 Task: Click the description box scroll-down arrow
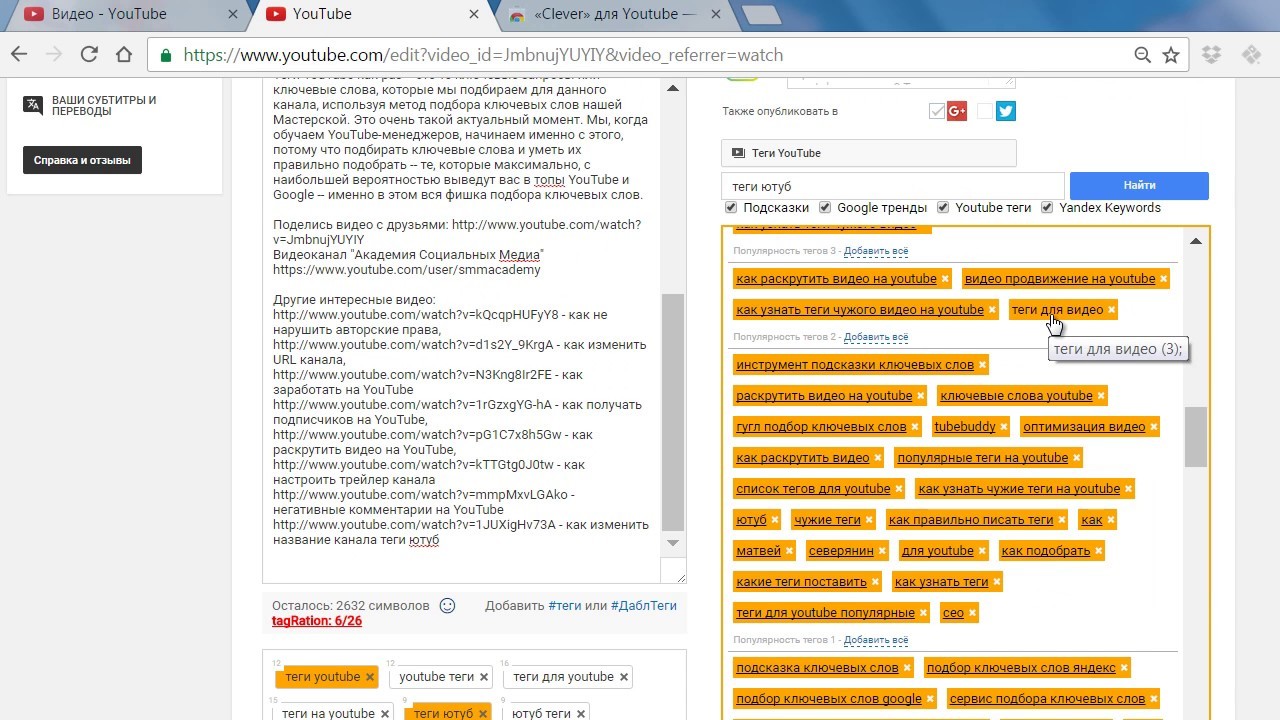[673, 543]
